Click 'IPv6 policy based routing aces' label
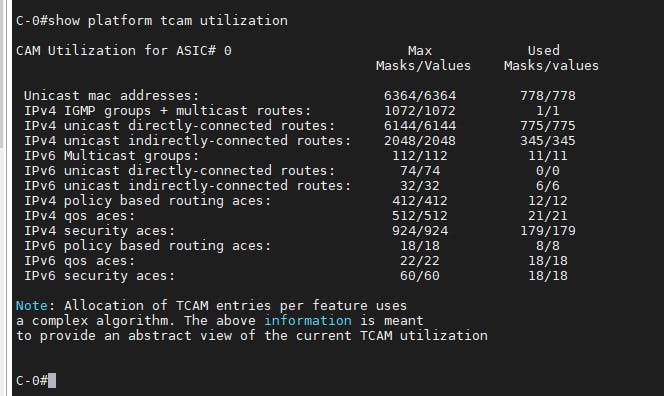The image size is (664, 396). coord(147,246)
